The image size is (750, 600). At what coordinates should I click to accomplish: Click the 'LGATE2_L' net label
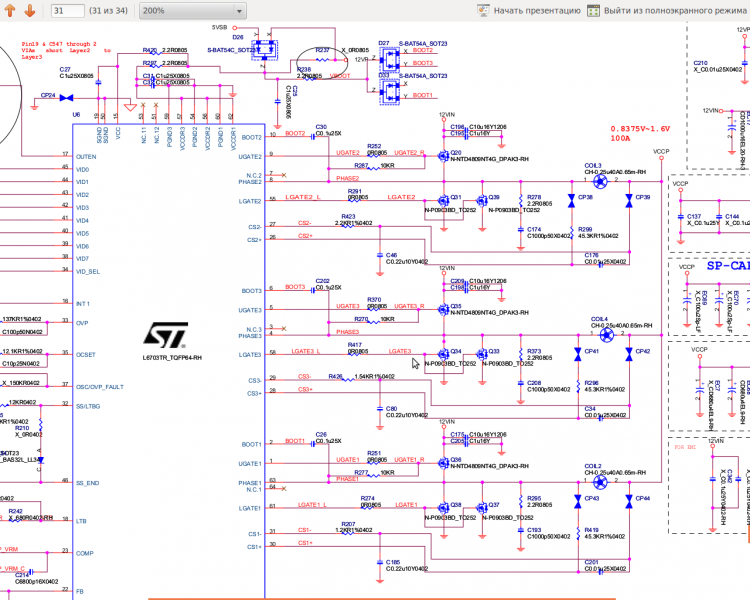coord(303,197)
